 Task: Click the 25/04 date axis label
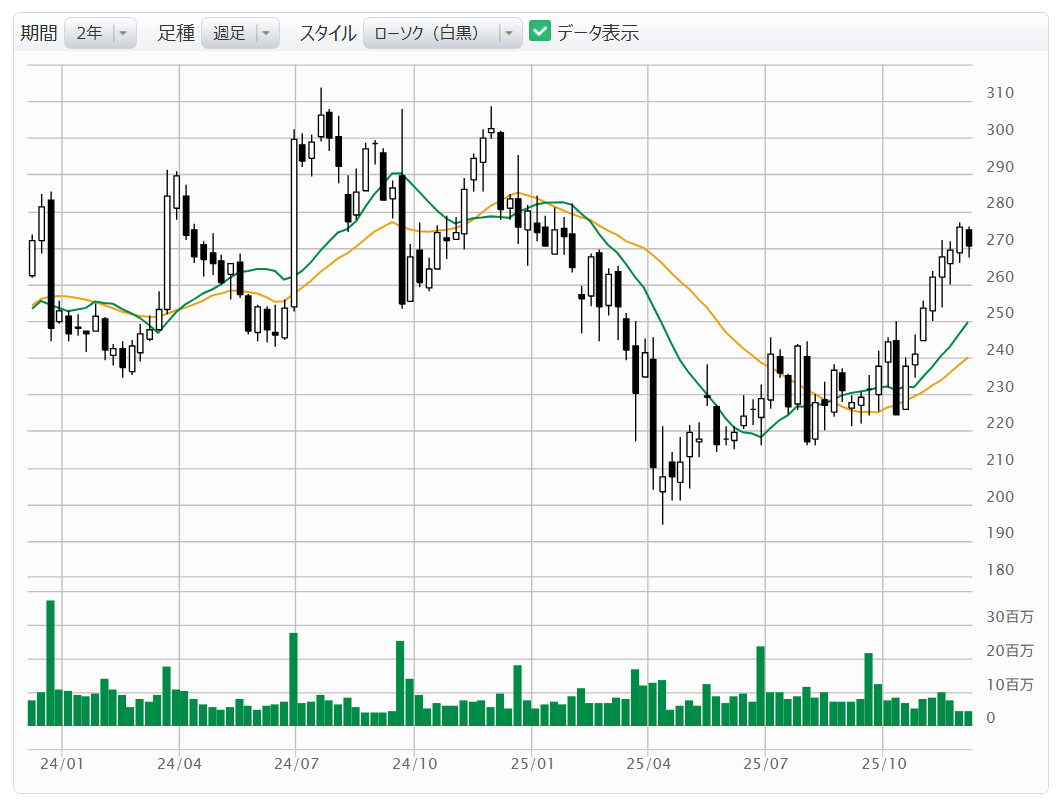point(647,763)
